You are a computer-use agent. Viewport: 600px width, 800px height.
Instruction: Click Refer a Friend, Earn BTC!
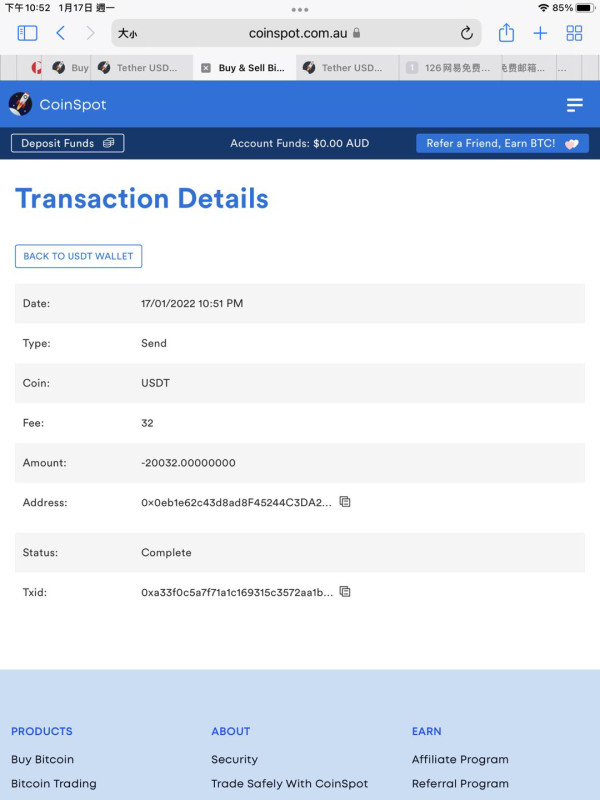tap(503, 143)
